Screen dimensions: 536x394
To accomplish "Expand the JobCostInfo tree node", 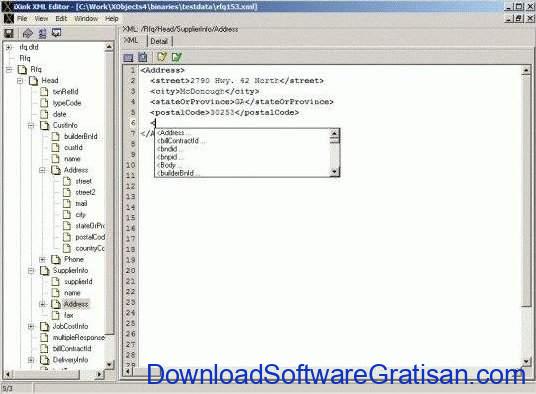I will tap(31, 326).
